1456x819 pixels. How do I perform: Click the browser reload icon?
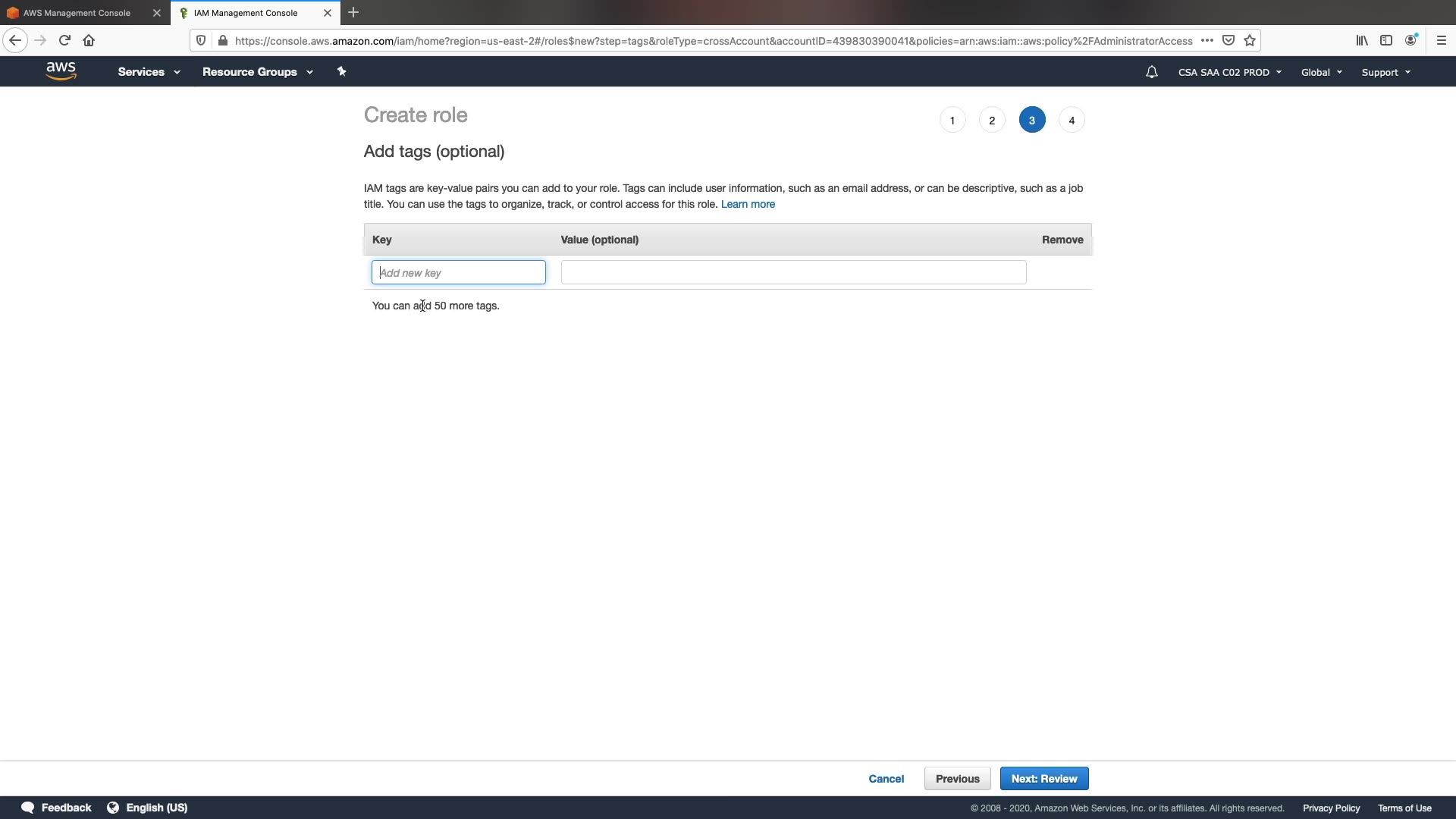(x=64, y=40)
